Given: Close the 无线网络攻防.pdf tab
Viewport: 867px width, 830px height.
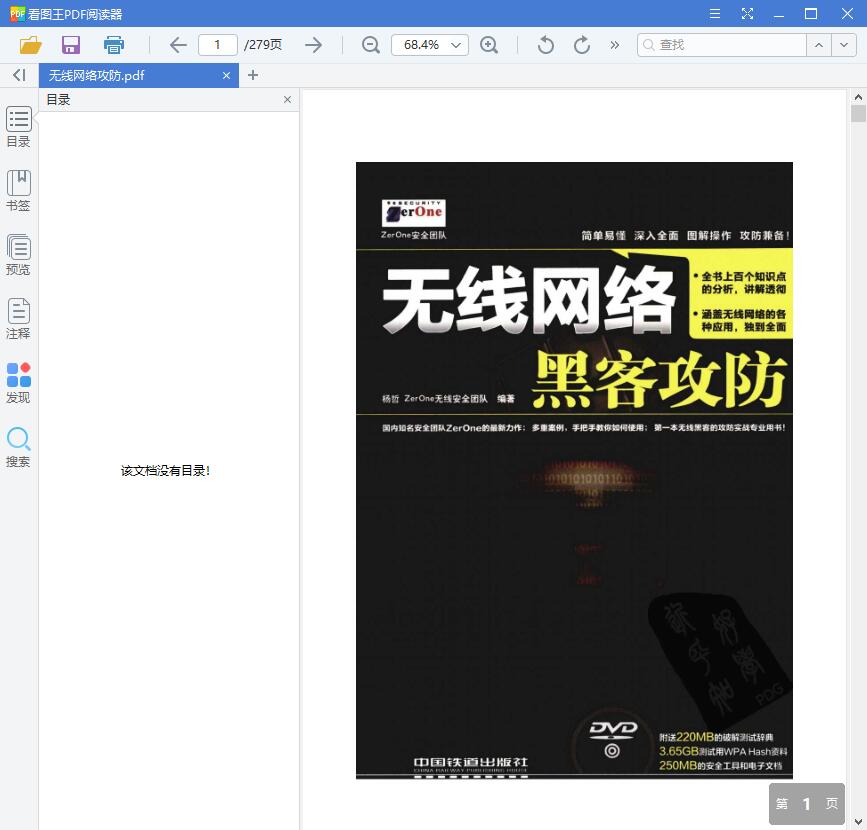Looking at the screenshot, I should [226, 76].
